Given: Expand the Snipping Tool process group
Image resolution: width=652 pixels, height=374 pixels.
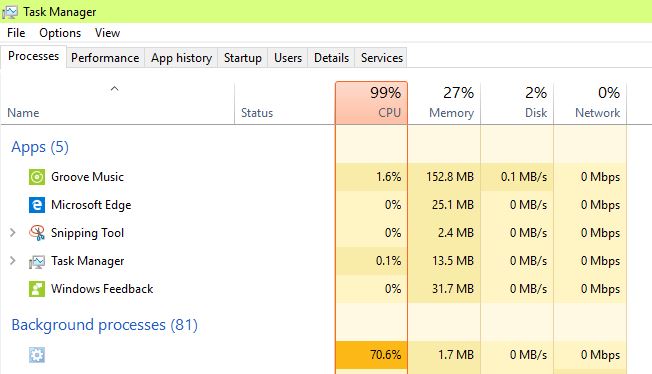Looking at the screenshot, I should (12, 233).
